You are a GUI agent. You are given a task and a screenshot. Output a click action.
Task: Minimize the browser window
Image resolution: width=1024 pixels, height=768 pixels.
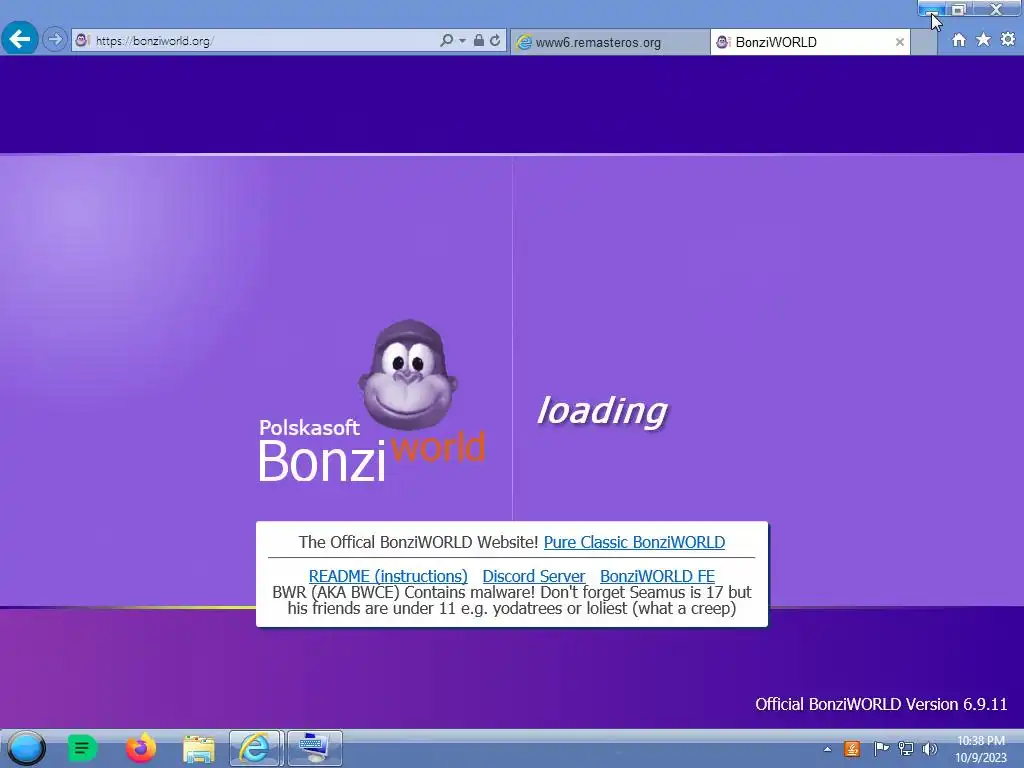(931, 9)
